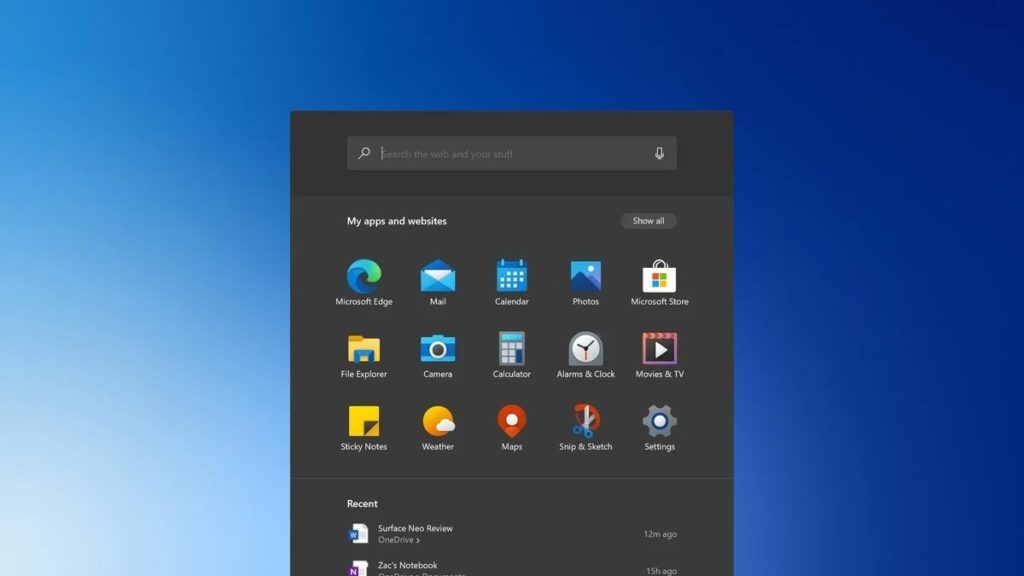Launch the Mail app
Screen dimensions: 1024x576
click(x=438, y=278)
